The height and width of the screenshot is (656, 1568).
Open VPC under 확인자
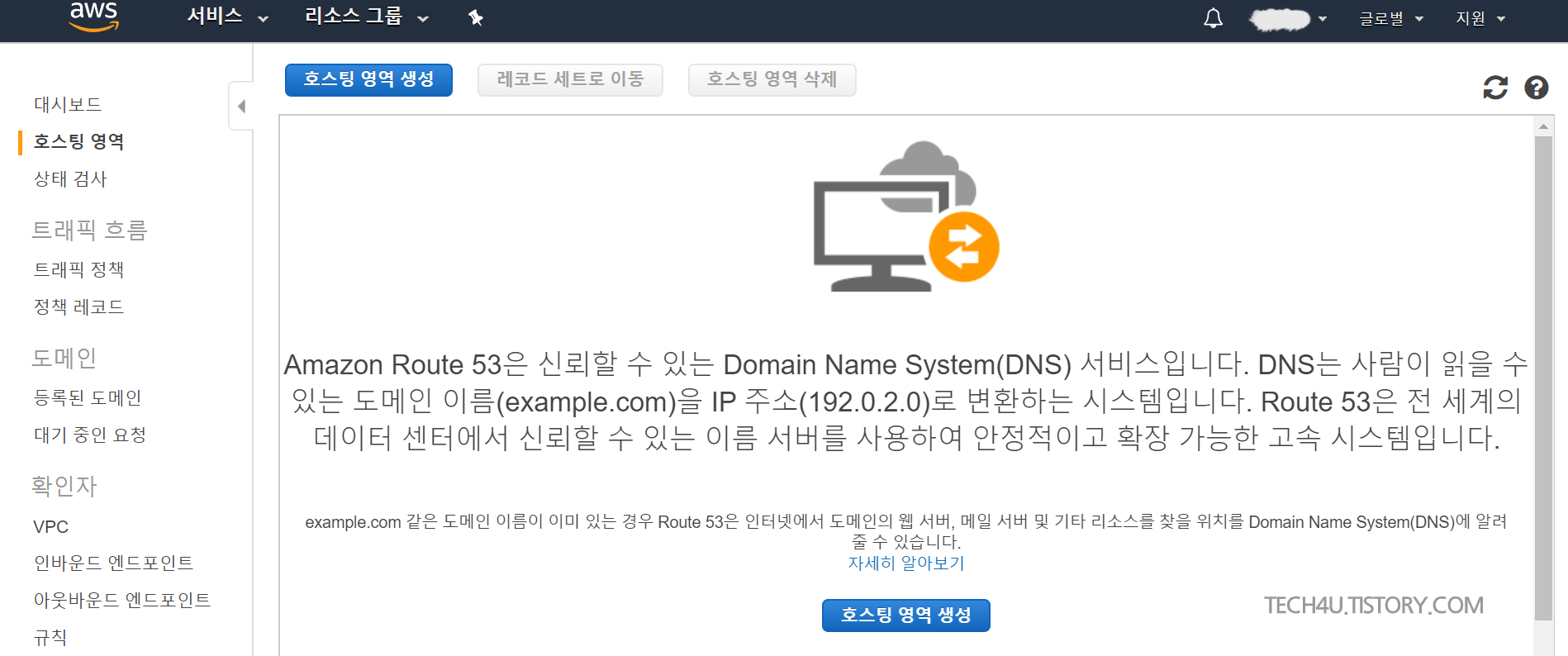coord(50,527)
